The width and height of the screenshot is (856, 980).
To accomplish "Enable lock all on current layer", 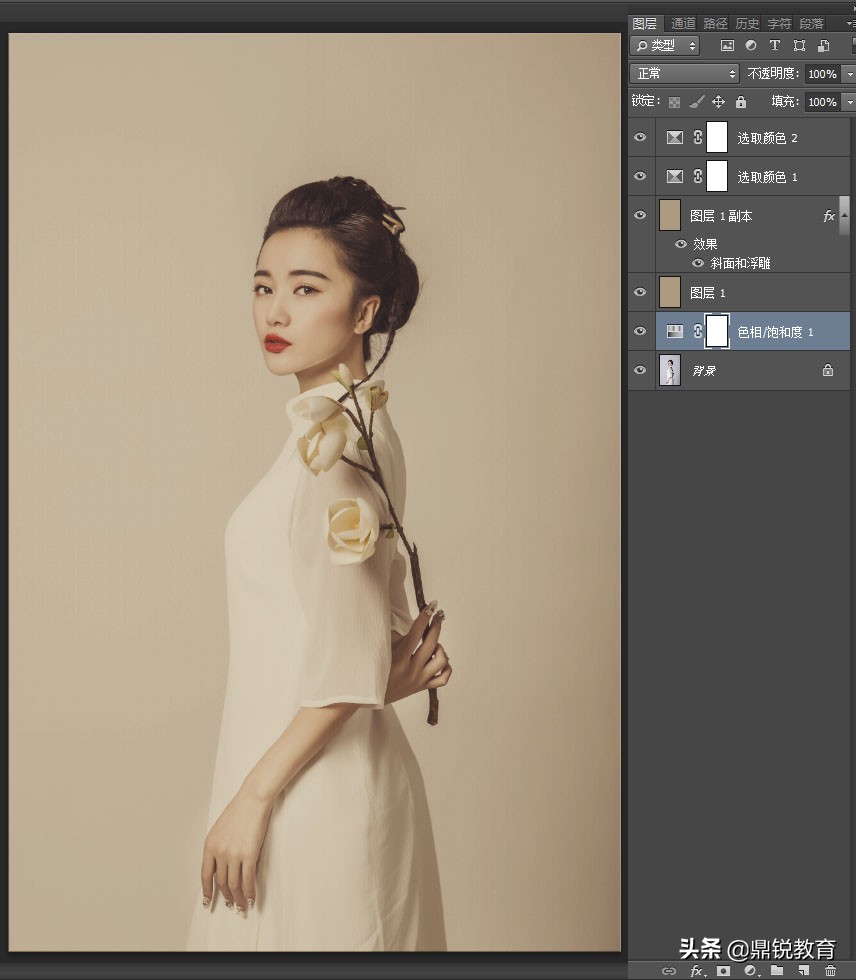I will click(740, 101).
